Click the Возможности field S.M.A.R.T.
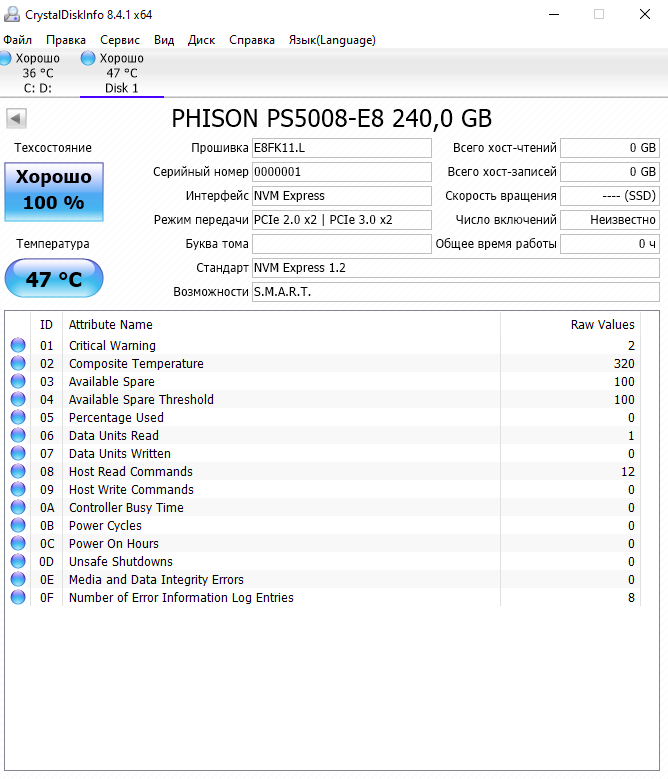Screen dimensions: 668x779 click(456, 292)
